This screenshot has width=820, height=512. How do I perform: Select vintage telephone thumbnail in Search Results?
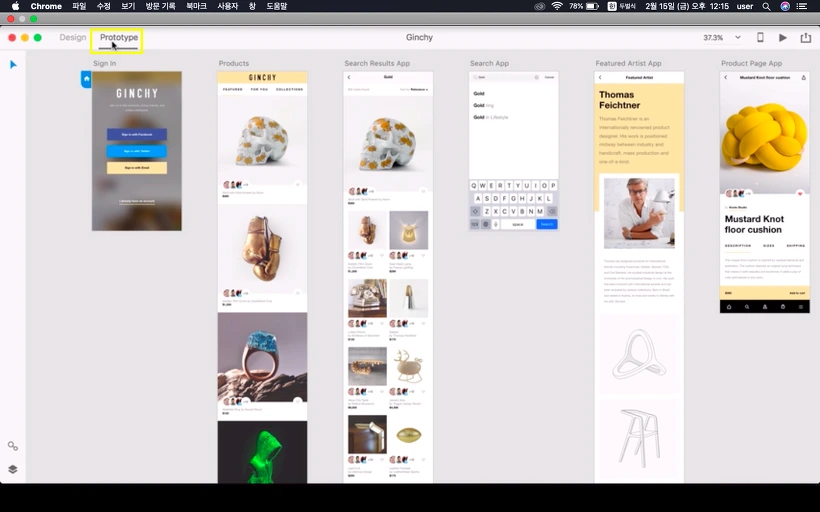coord(368,298)
